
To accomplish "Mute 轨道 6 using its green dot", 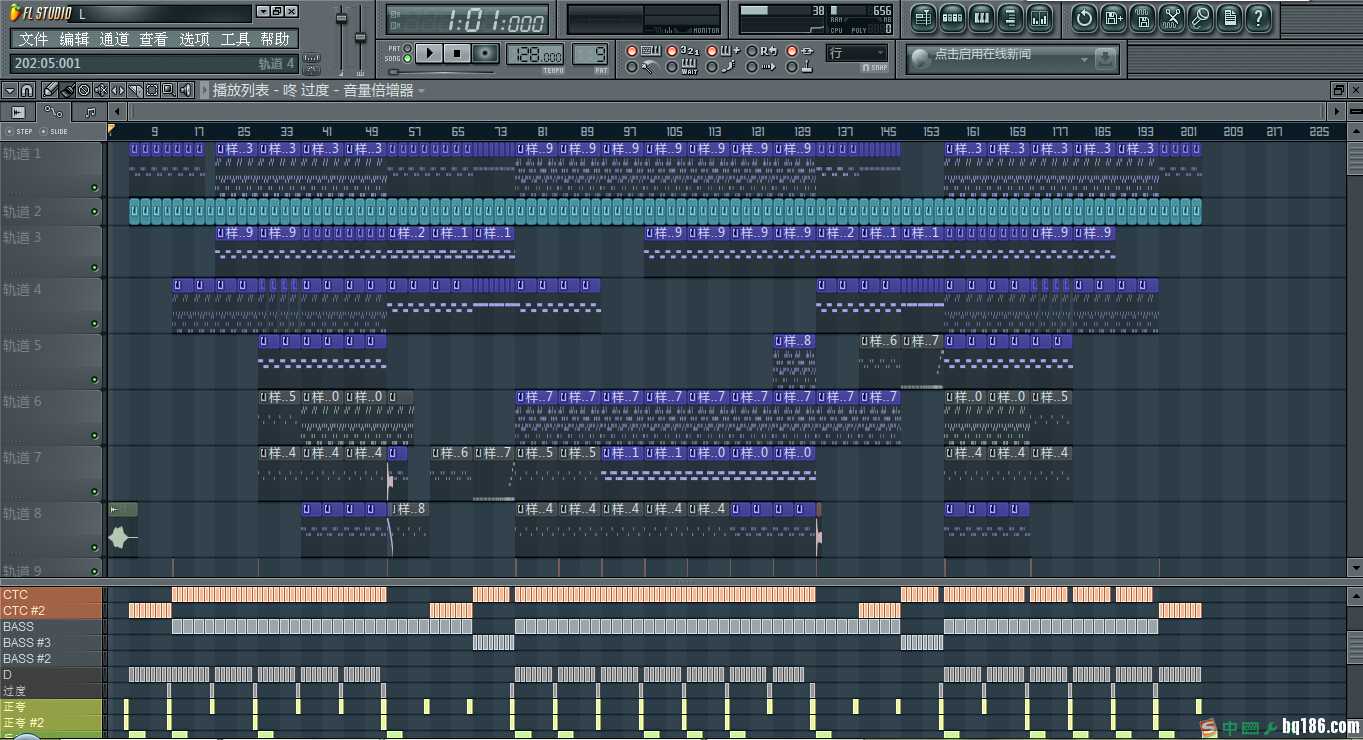I will pyautogui.click(x=95, y=435).
